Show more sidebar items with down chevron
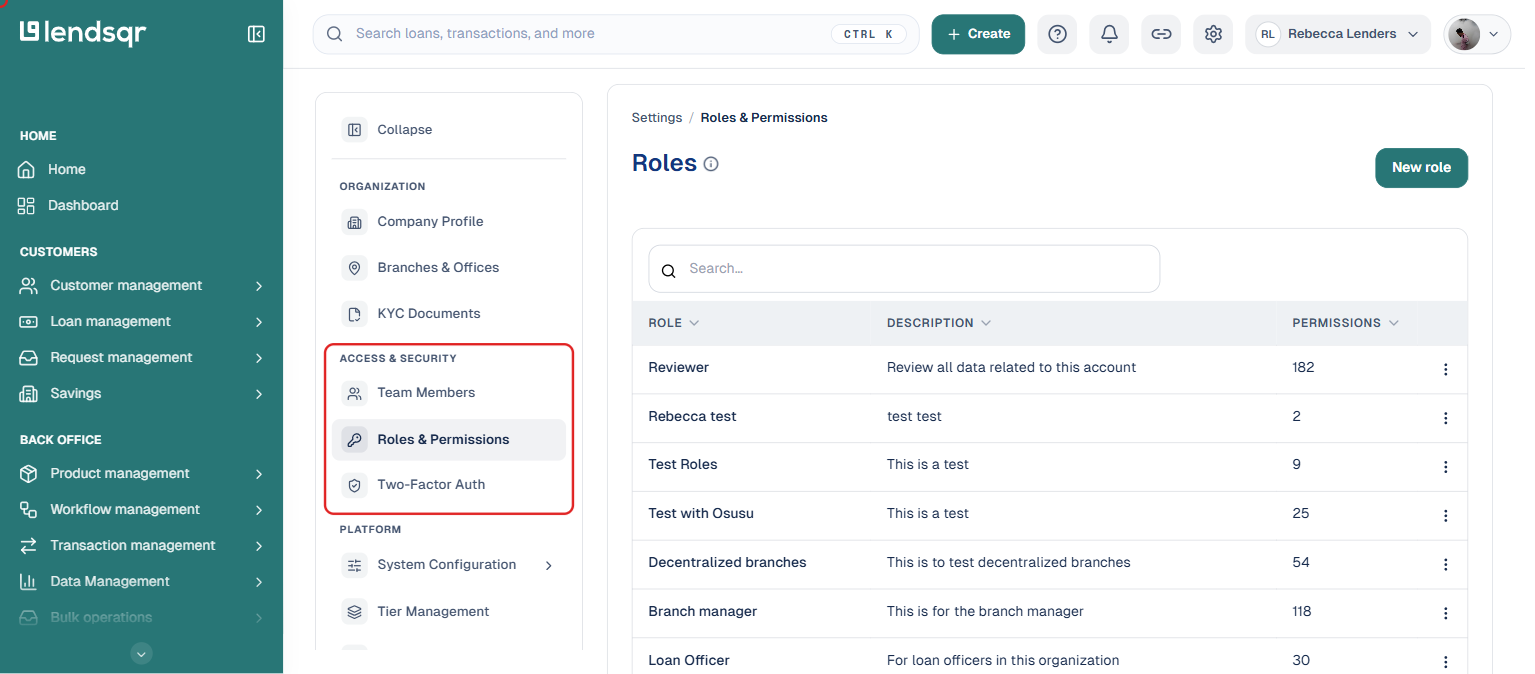 [x=142, y=654]
